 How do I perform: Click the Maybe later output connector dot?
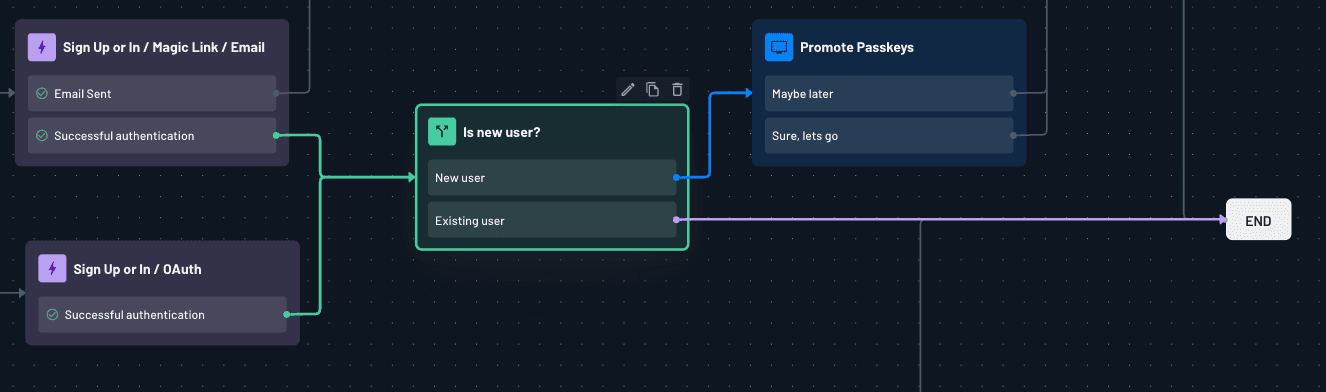pos(1014,94)
